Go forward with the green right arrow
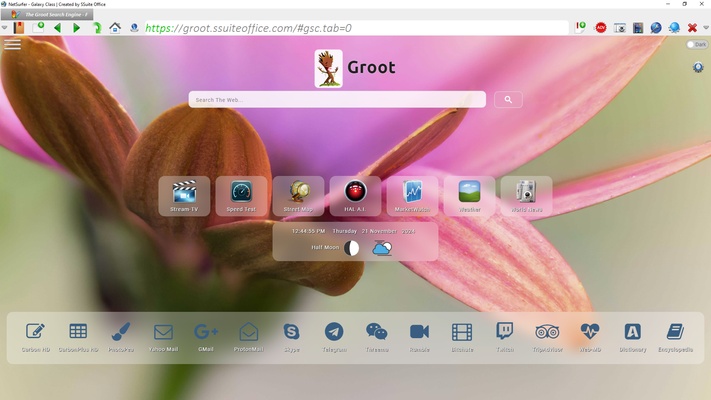 pos(76,28)
